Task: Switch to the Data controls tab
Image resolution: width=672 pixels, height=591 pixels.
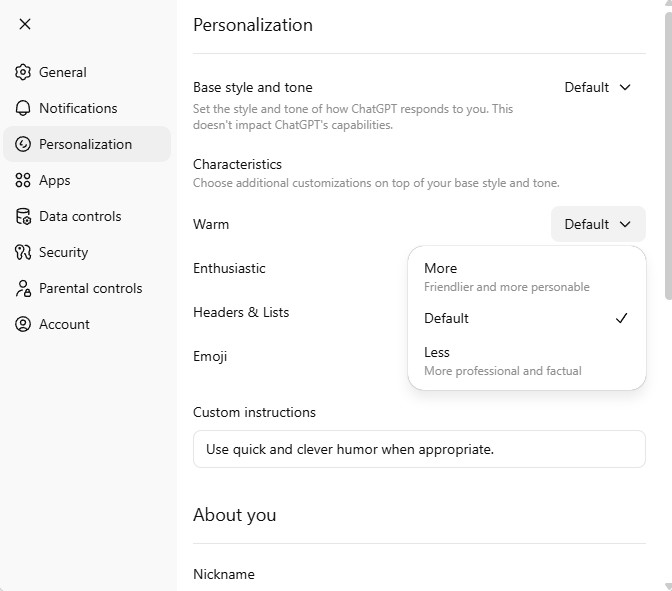Action: (80, 216)
